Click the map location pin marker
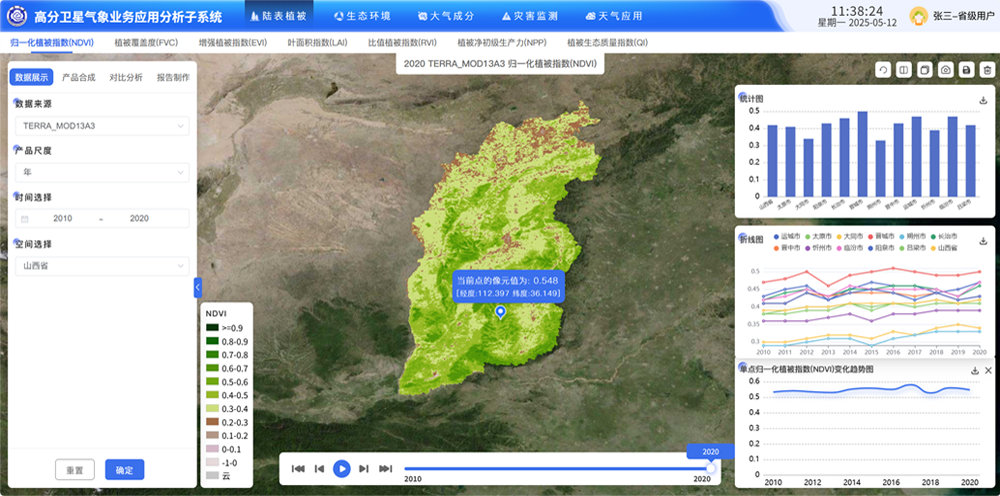The width and height of the screenshot is (1000, 496). [501, 313]
